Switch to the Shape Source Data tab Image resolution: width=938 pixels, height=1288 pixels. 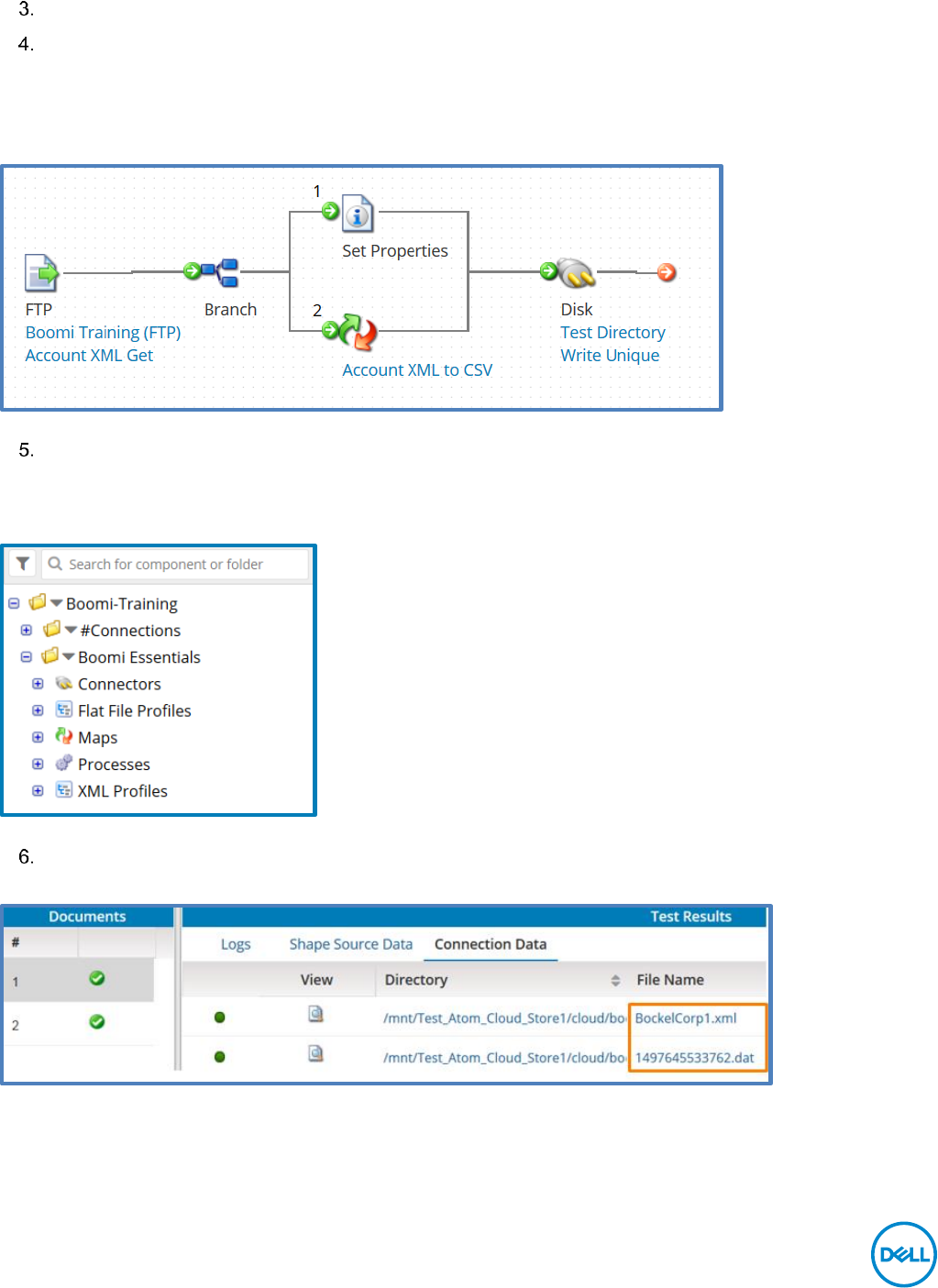pos(351,943)
